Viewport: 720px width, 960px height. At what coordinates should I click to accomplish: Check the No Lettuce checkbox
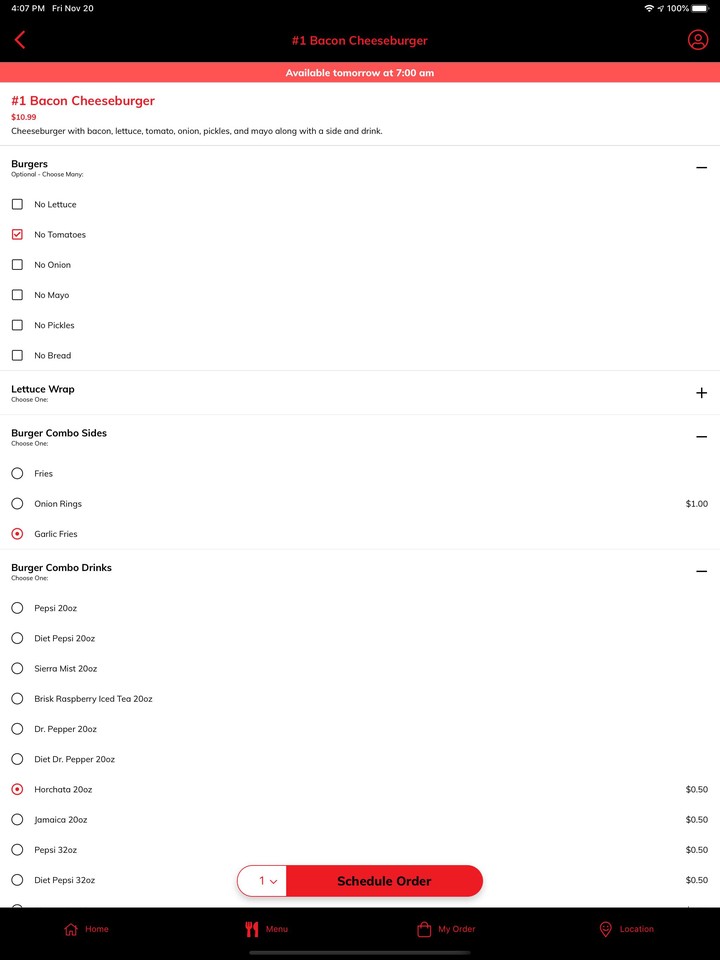click(17, 204)
